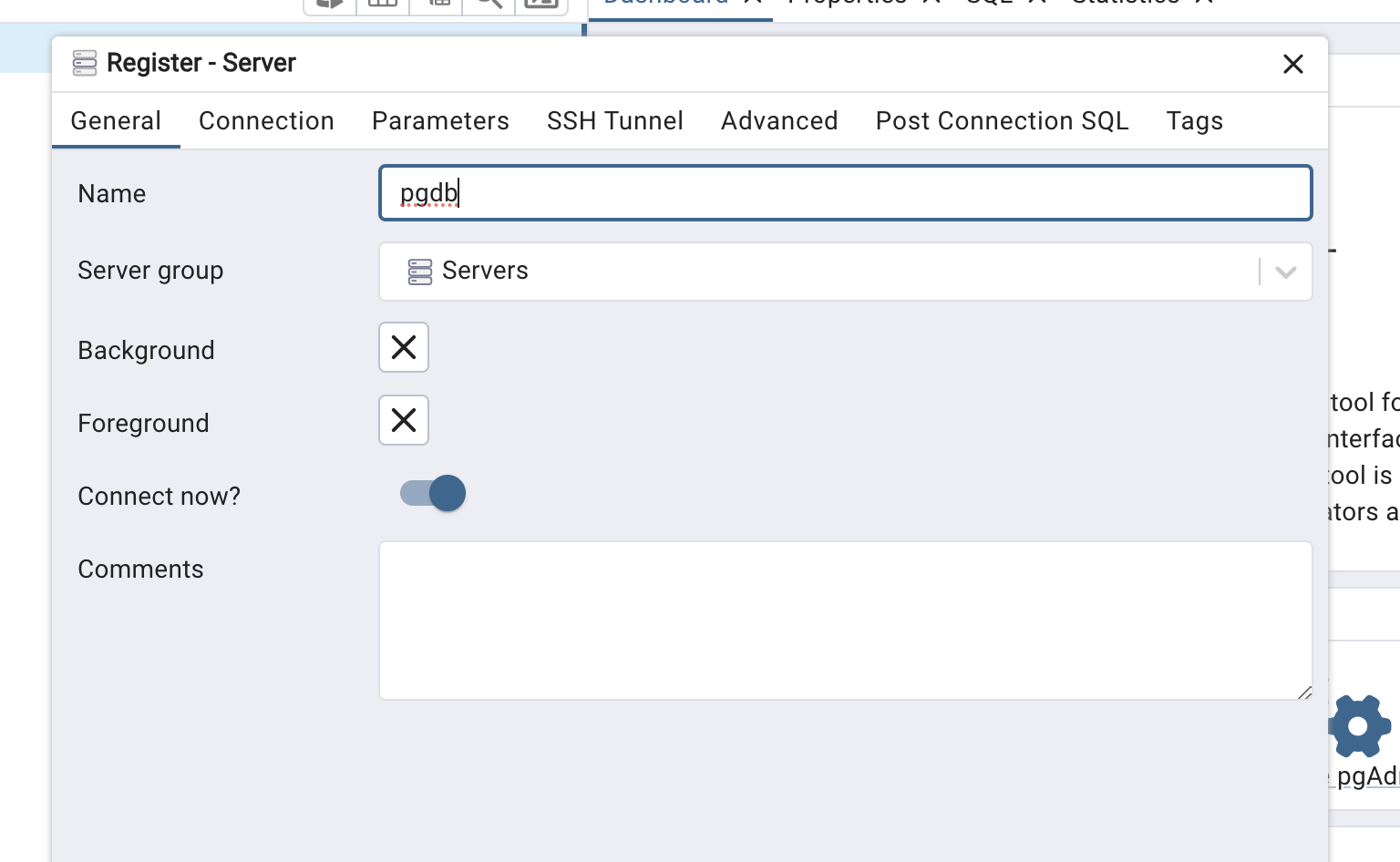
Task: Close the Register - Server dialog
Action: pyautogui.click(x=1292, y=64)
